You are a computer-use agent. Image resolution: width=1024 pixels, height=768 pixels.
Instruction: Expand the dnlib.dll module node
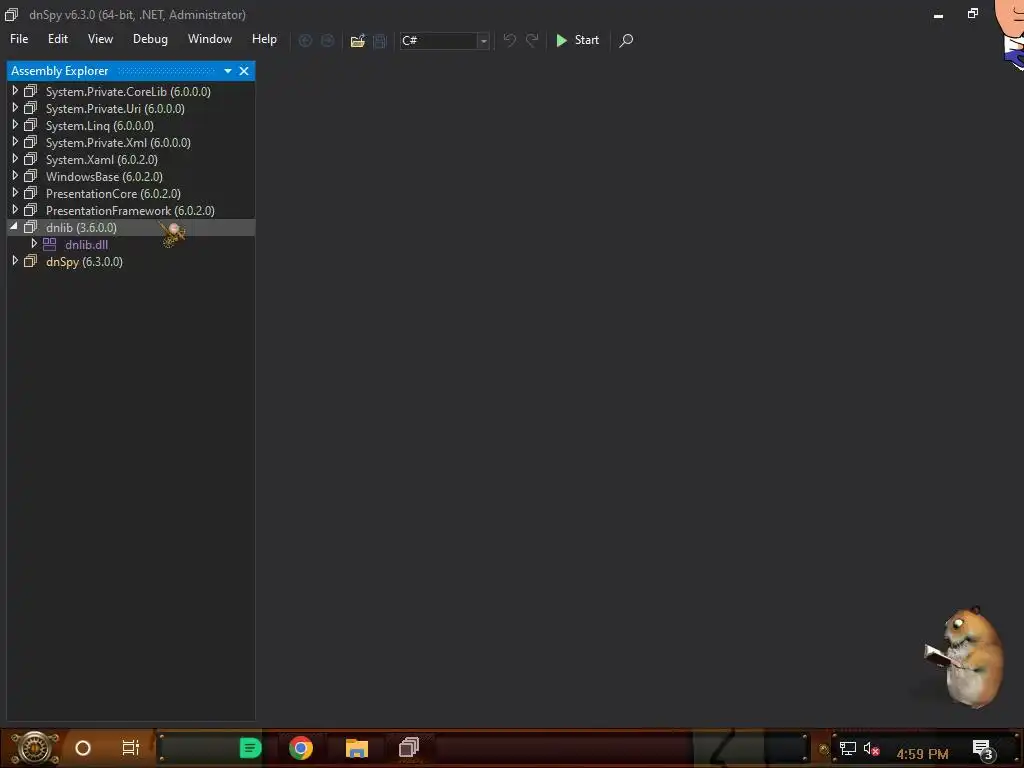[34, 244]
